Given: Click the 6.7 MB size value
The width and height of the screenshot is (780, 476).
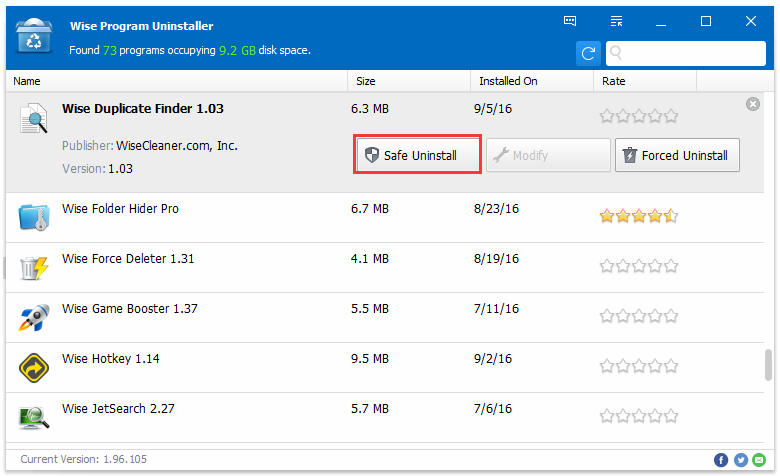Looking at the screenshot, I should (370, 209).
